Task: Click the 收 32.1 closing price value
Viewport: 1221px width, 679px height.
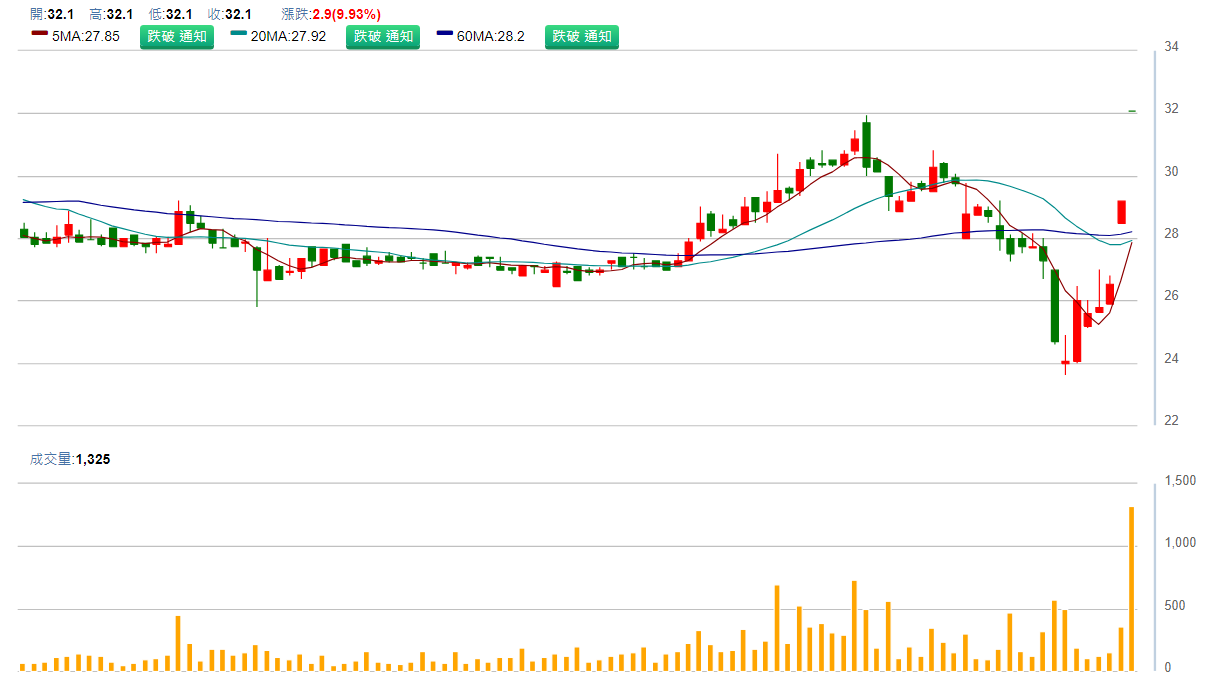Action: [x=238, y=14]
